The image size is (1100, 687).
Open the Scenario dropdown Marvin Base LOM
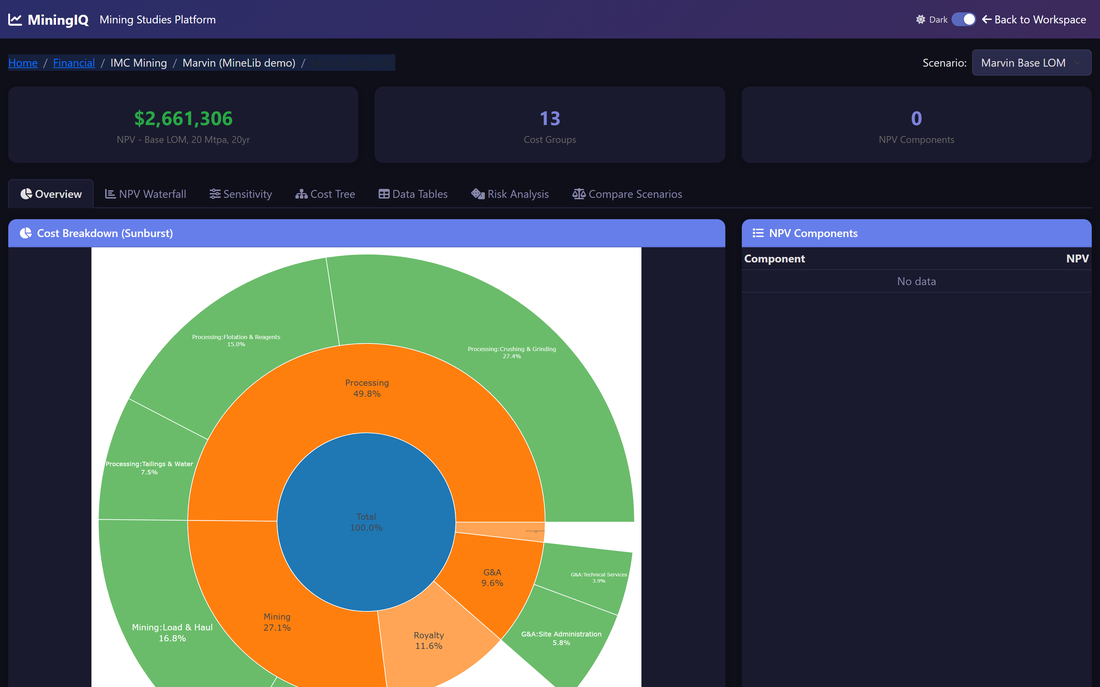(x=1031, y=62)
